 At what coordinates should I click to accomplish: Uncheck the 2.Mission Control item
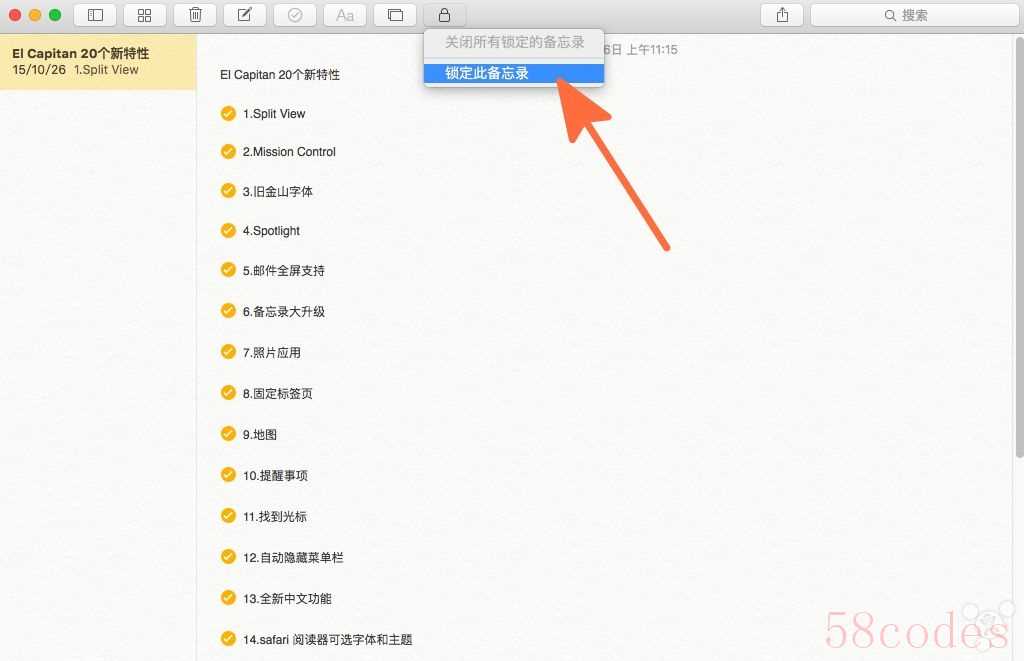pos(228,152)
